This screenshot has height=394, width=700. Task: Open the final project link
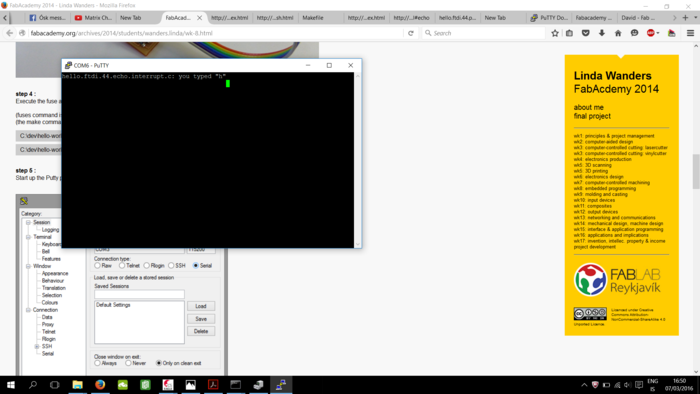coord(592,116)
